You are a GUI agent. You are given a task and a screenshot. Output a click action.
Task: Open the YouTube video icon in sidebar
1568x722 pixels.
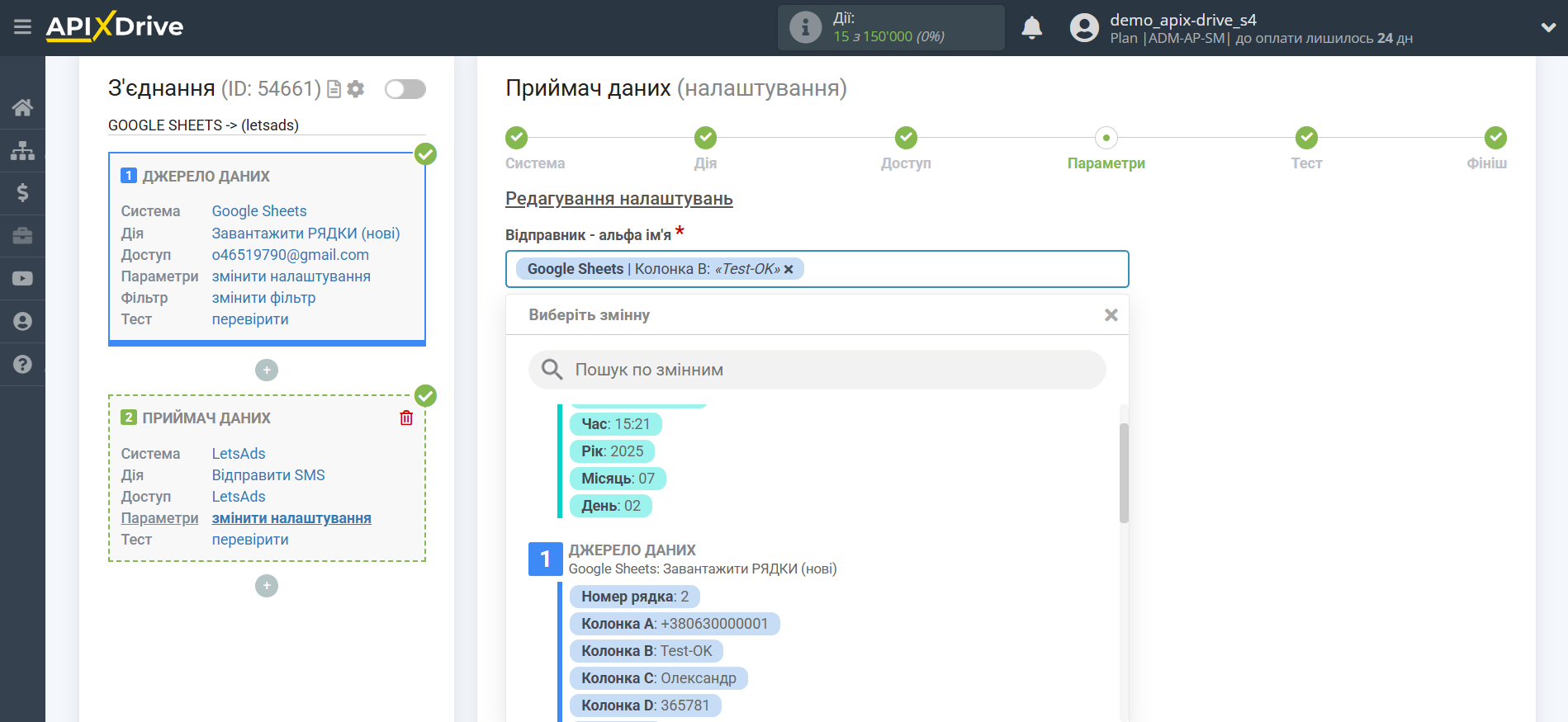22,279
